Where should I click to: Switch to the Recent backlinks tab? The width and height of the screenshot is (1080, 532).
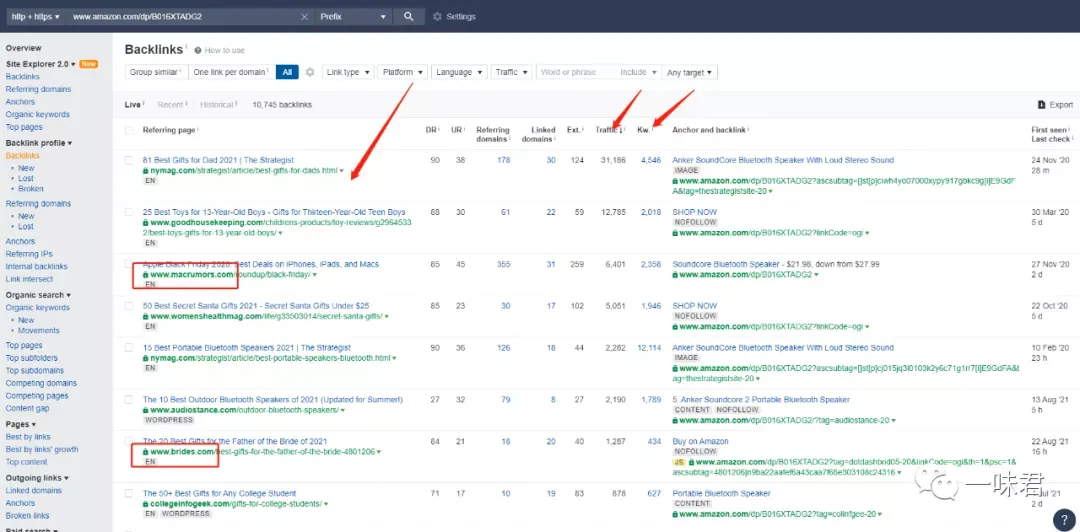[x=170, y=105]
